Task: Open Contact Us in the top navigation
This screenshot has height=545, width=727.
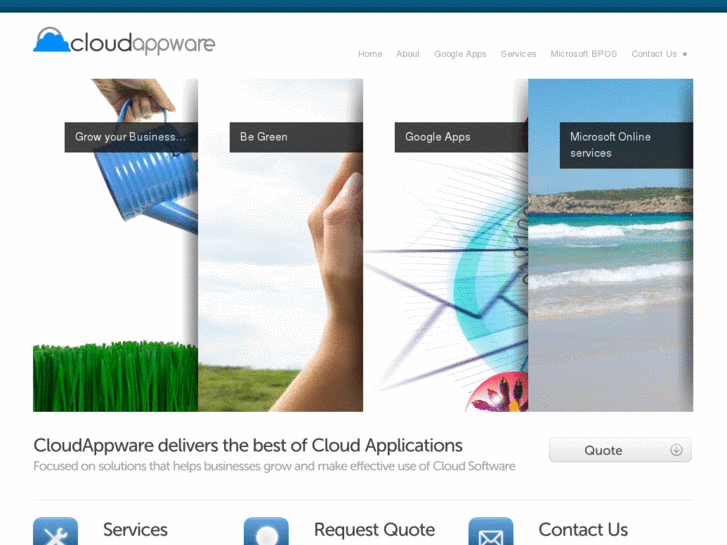Action: (x=654, y=54)
